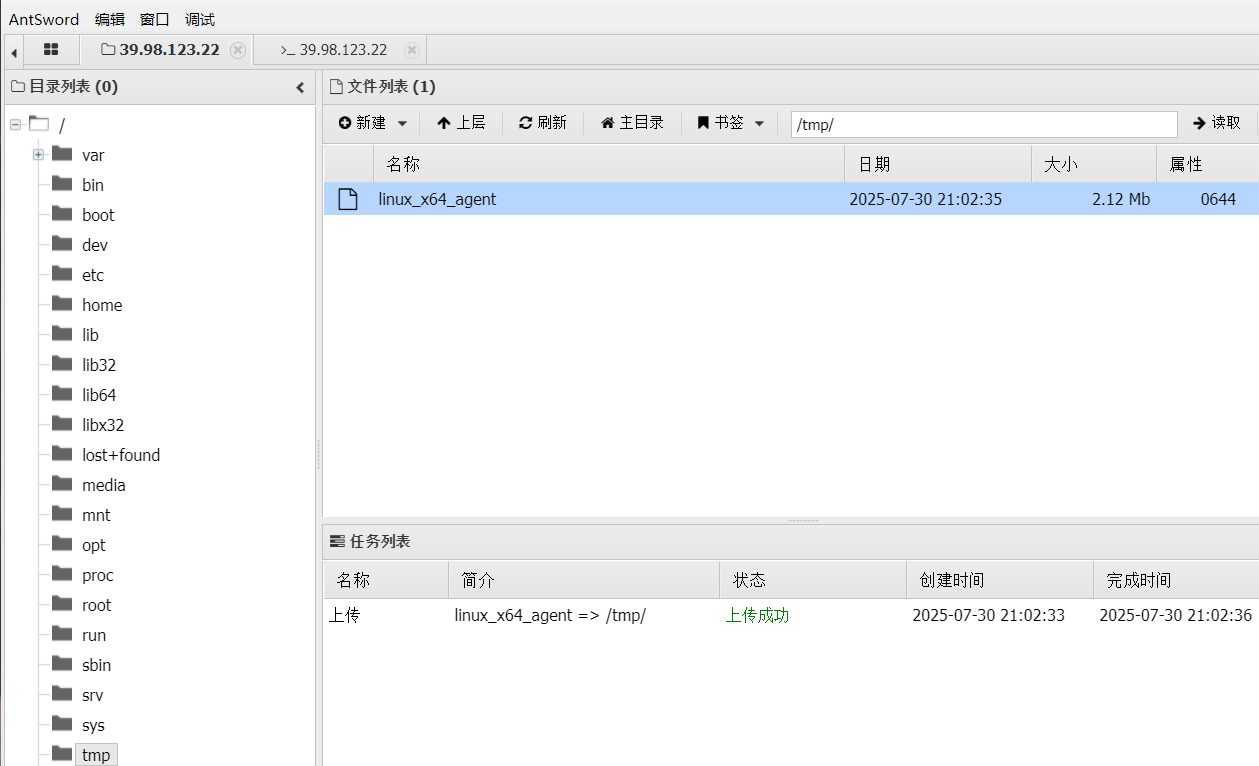The image size is (1259, 766).
Task: Click the 创建时间 task column header
Action: [999, 580]
